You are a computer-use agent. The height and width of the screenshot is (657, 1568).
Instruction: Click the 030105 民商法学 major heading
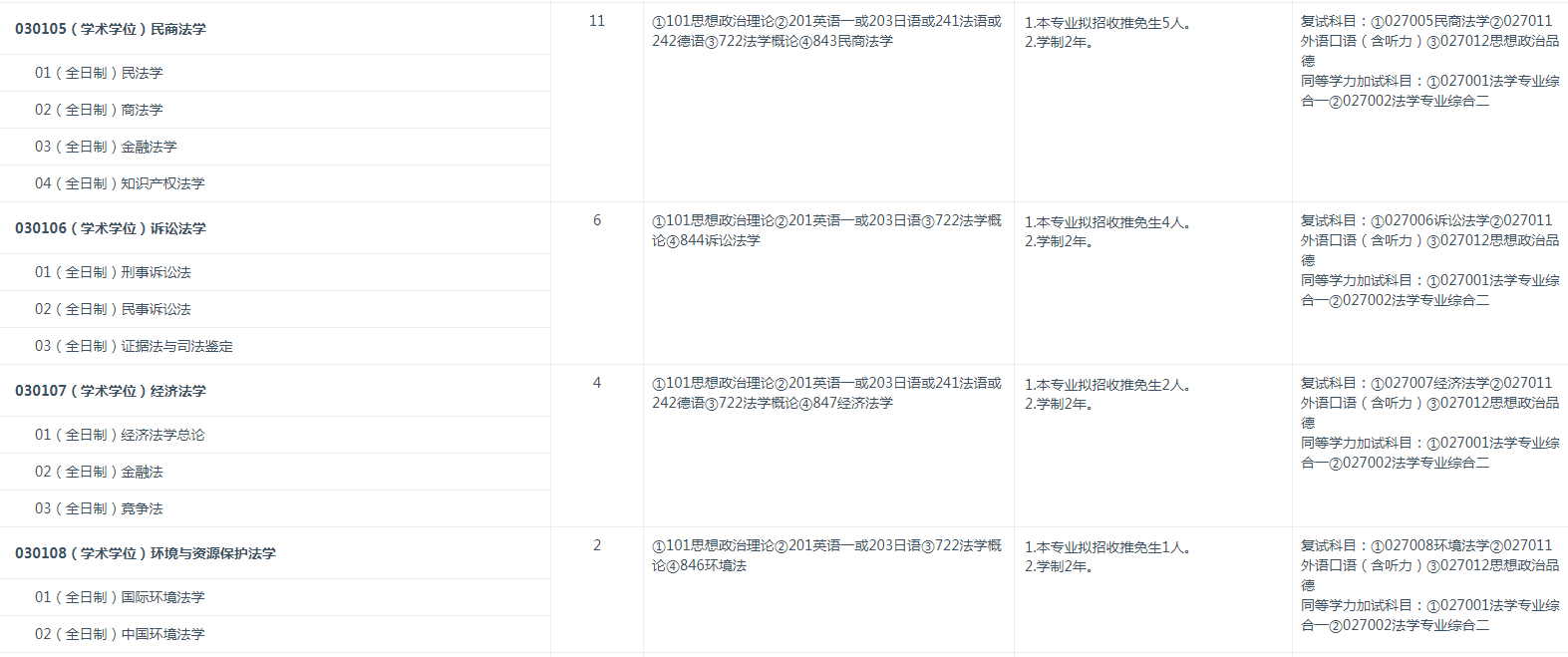(x=111, y=29)
